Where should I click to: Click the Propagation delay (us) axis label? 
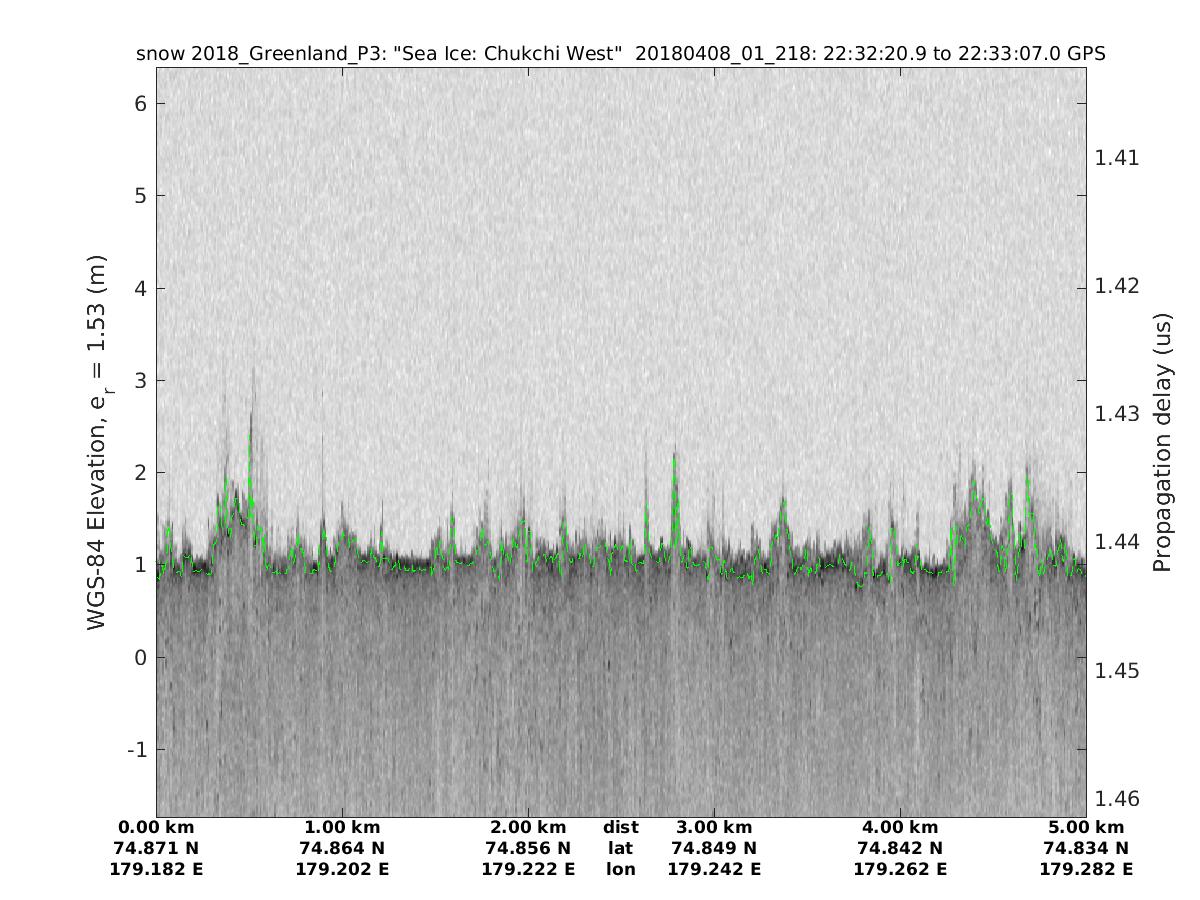(x=1161, y=442)
